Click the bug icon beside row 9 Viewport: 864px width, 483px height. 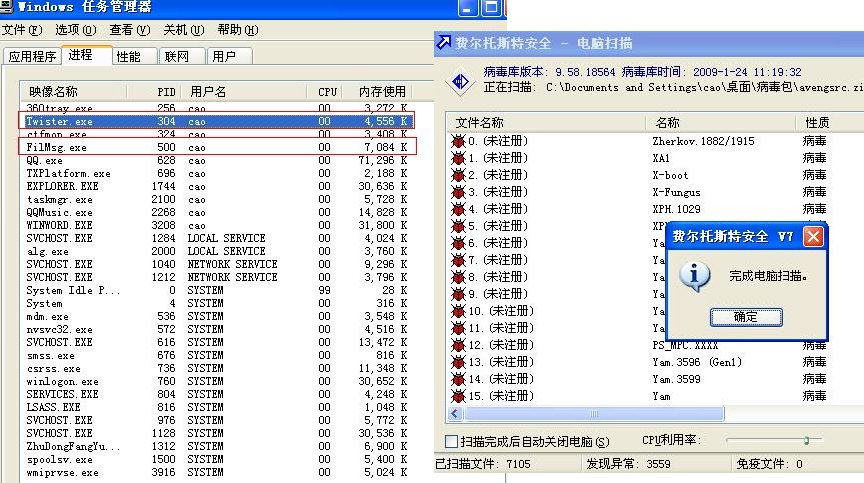click(x=458, y=294)
